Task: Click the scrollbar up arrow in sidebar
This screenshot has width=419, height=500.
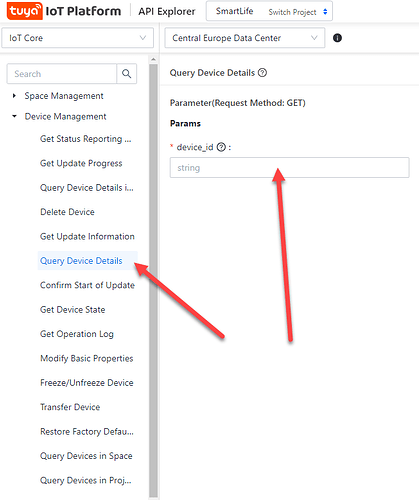Action: [153, 59]
